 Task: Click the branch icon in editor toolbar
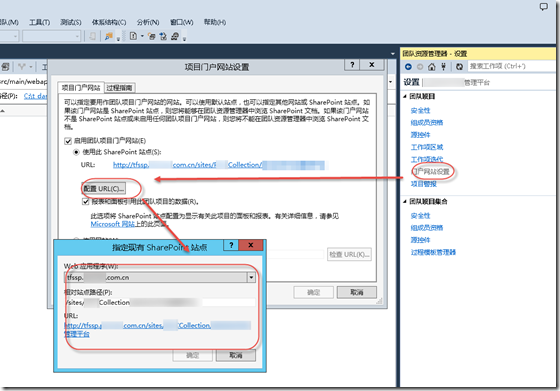(x=21, y=67)
